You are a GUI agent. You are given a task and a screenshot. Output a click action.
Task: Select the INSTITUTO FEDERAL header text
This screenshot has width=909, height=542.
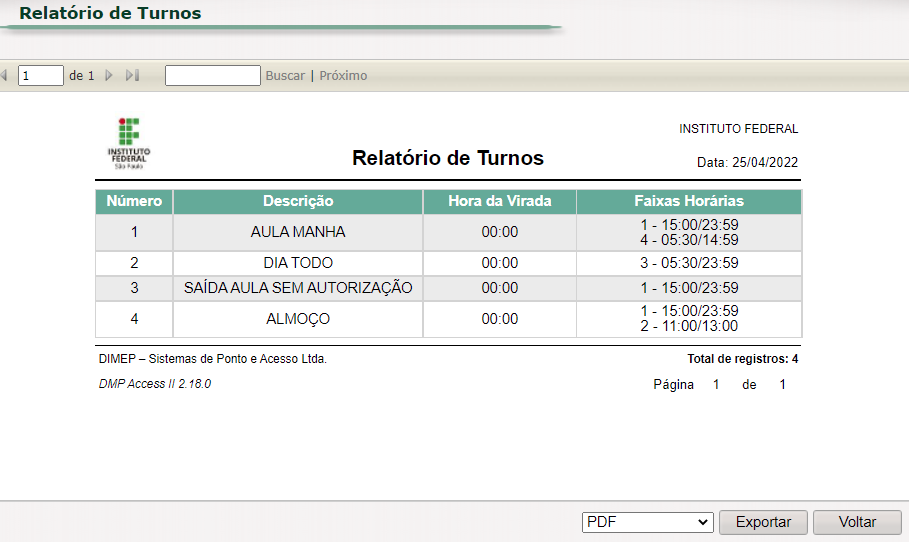(x=739, y=129)
